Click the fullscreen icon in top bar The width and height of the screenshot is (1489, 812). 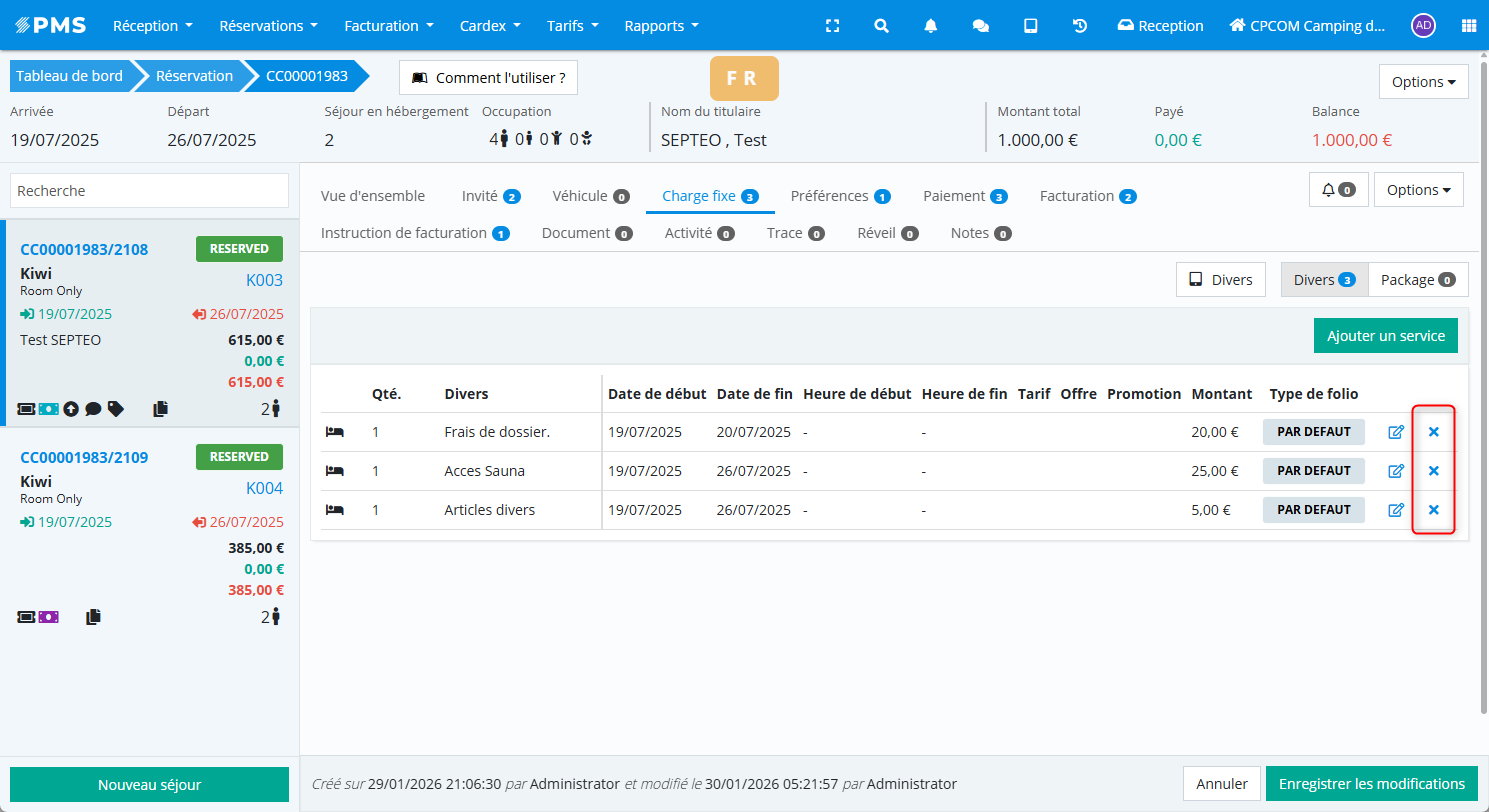(832, 26)
